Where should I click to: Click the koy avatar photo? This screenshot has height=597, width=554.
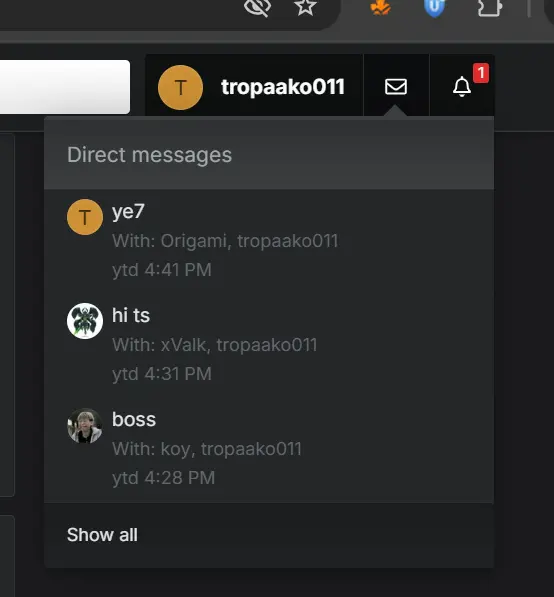[x=85, y=426]
